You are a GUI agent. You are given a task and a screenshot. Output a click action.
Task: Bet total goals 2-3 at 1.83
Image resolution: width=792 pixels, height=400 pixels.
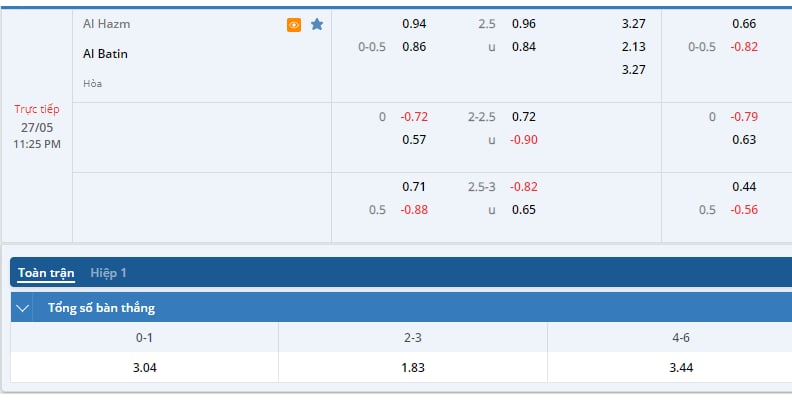click(x=413, y=368)
